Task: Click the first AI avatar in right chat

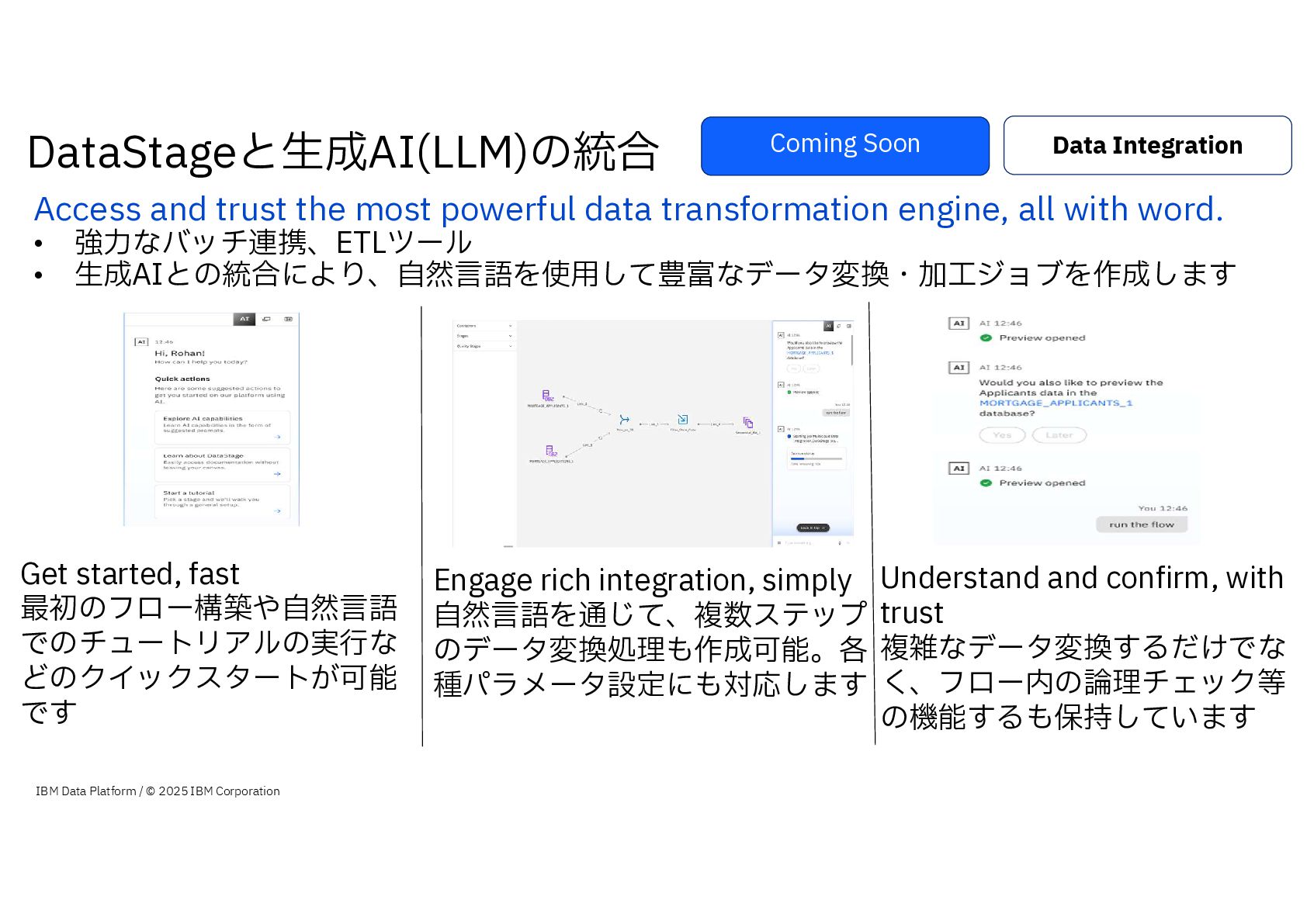Action: [959, 323]
